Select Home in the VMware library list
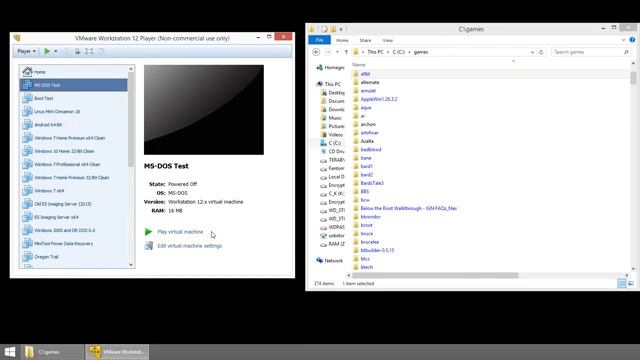640x360 pixels. coord(73,72)
